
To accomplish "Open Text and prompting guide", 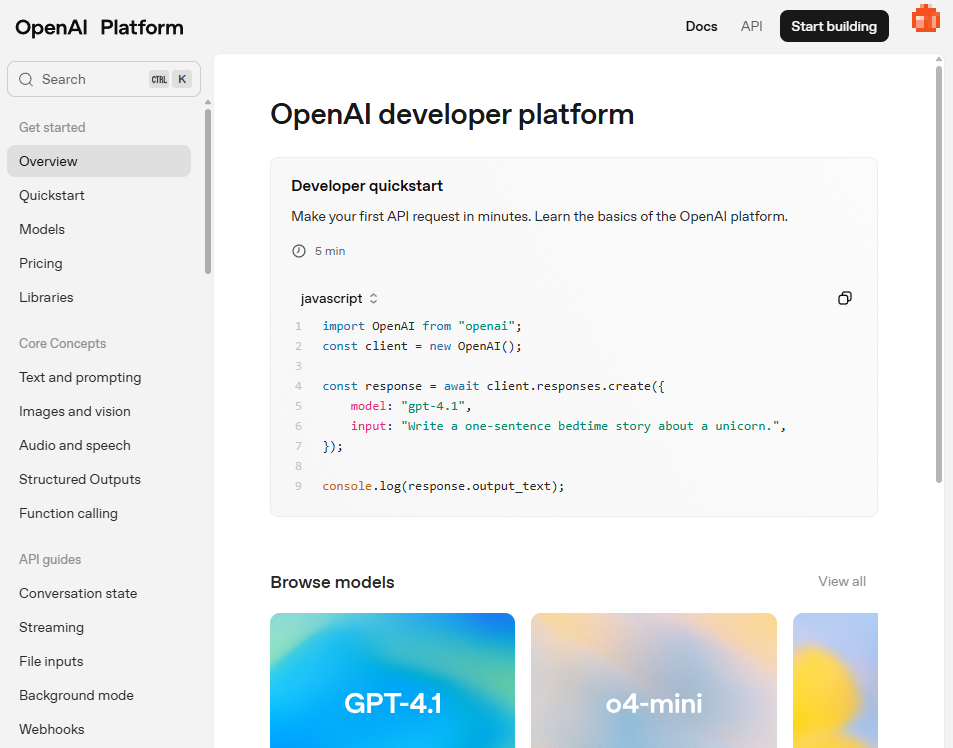I will coord(80,377).
